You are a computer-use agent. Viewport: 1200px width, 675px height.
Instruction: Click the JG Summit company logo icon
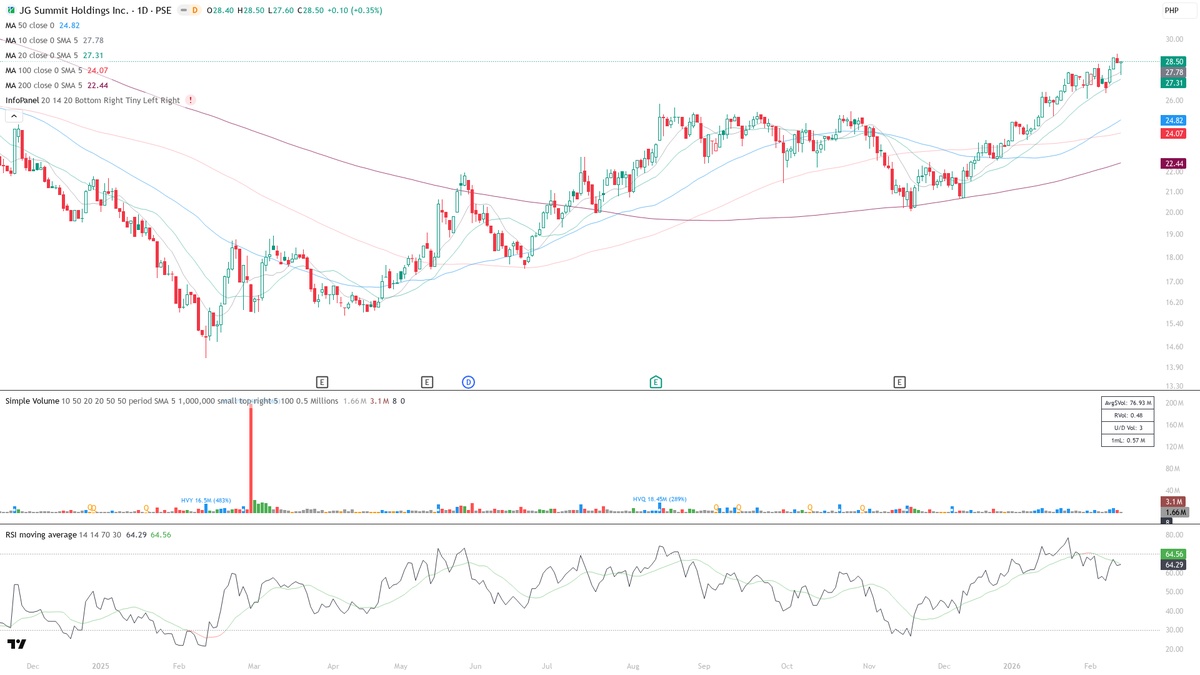click(11, 10)
